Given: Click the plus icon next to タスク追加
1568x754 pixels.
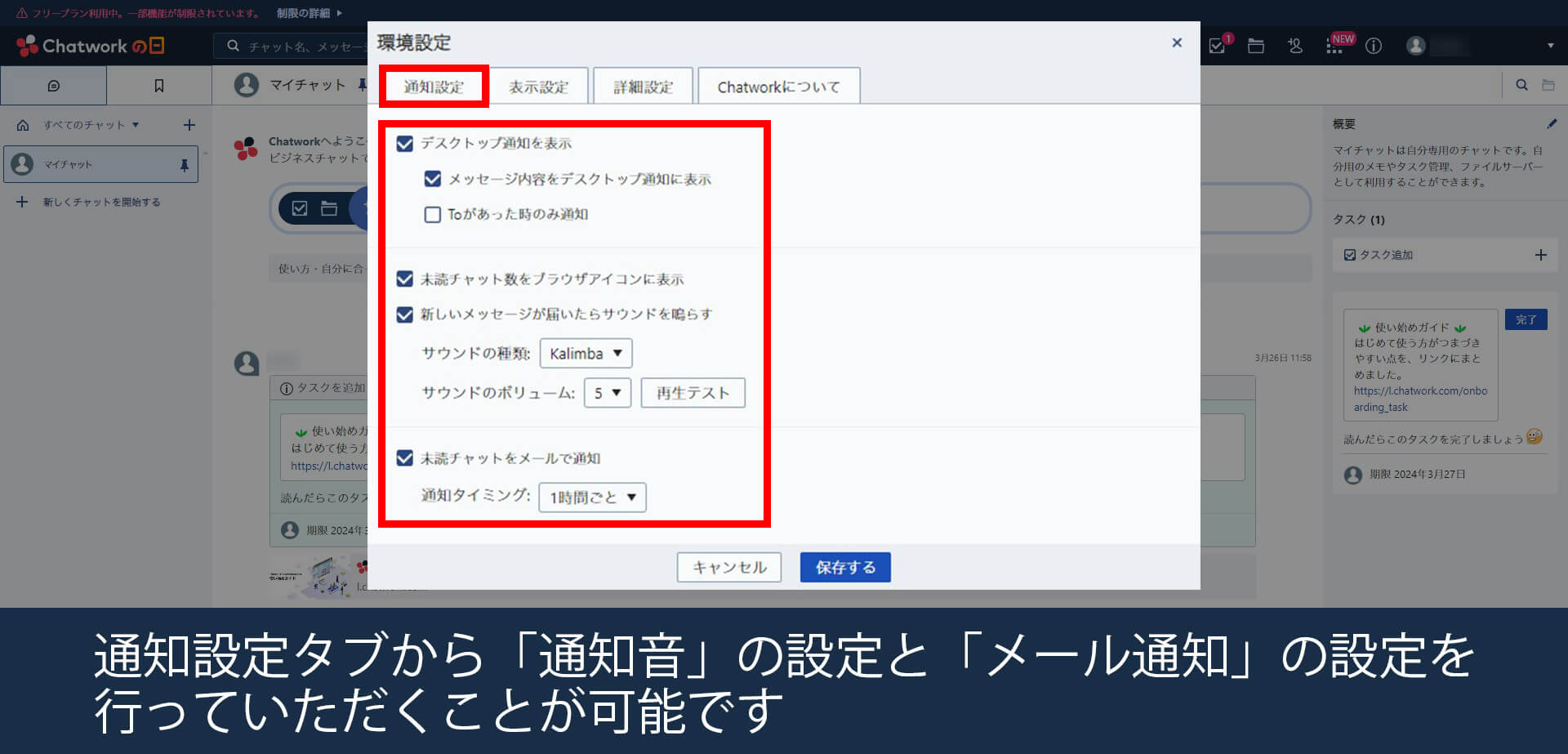Looking at the screenshot, I should coord(1540,255).
